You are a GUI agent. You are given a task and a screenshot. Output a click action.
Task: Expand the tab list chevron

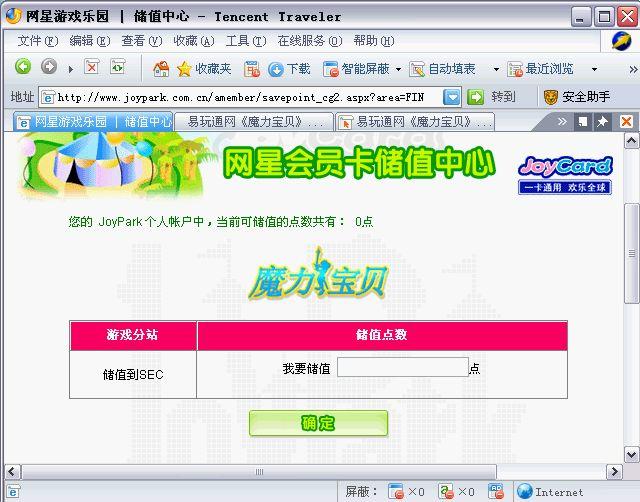click(x=562, y=121)
